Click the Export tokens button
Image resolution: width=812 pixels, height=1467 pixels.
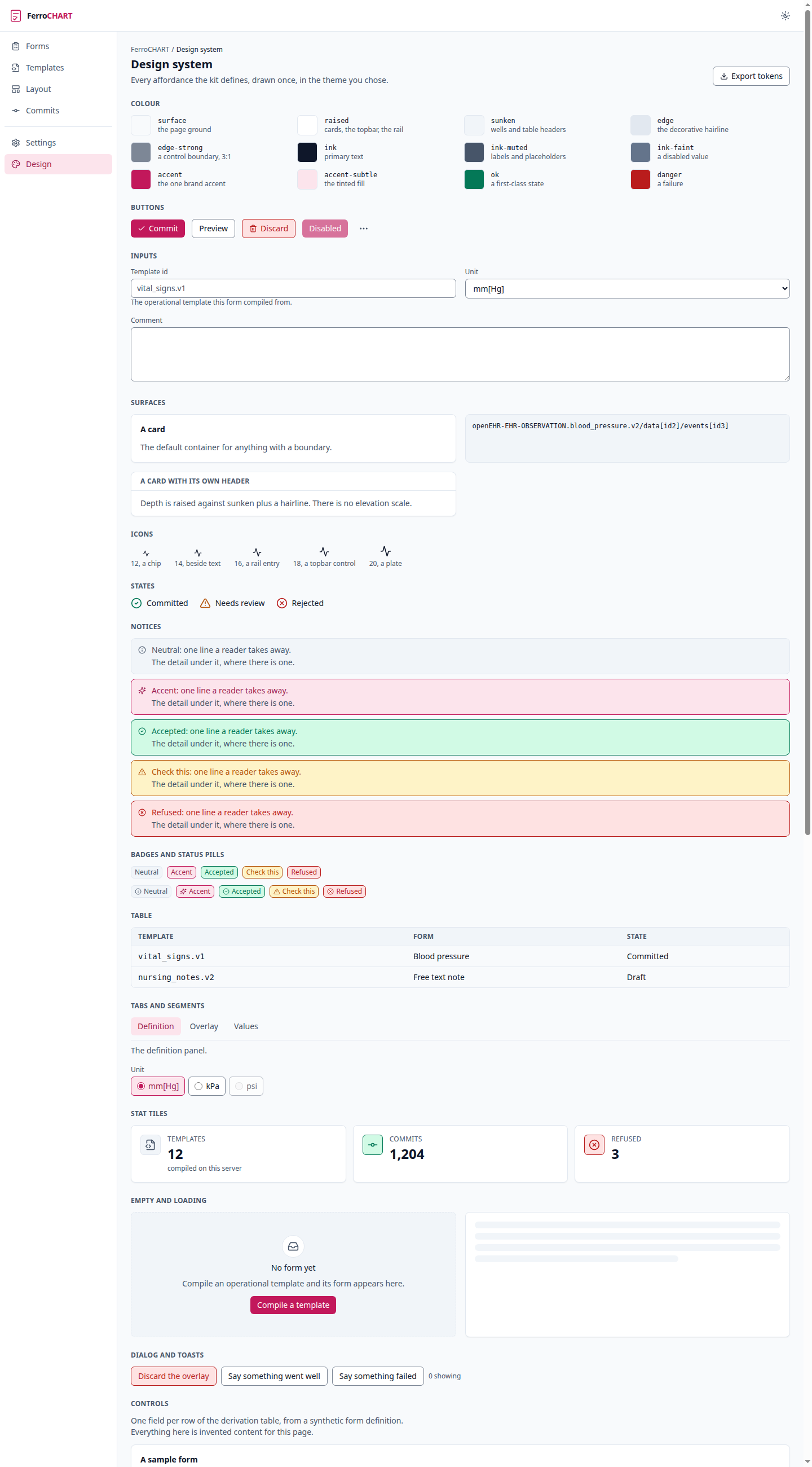[751, 76]
